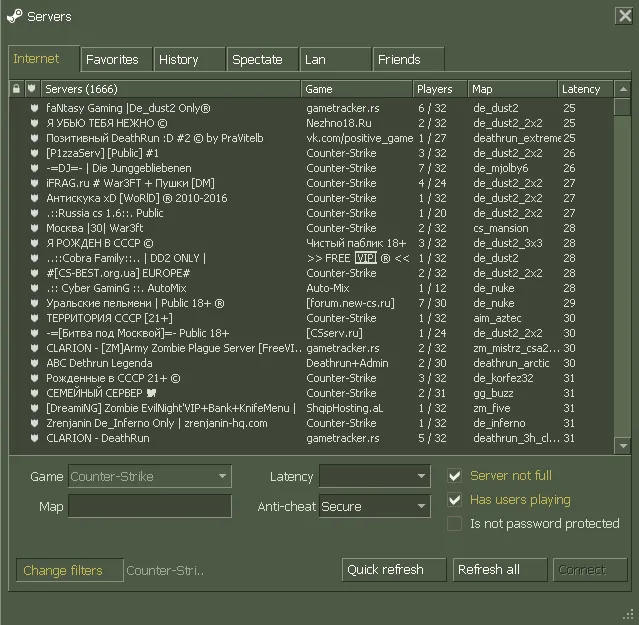The image size is (639, 625).
Task: Sort servers by Map column header
Action: (x=513, y=89)
